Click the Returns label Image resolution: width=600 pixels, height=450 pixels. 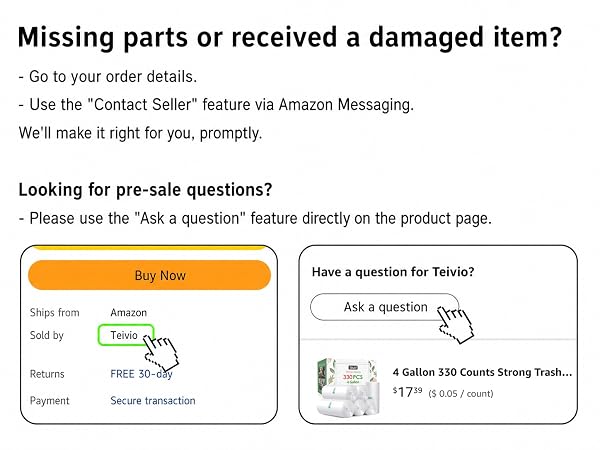pos(47,374)
